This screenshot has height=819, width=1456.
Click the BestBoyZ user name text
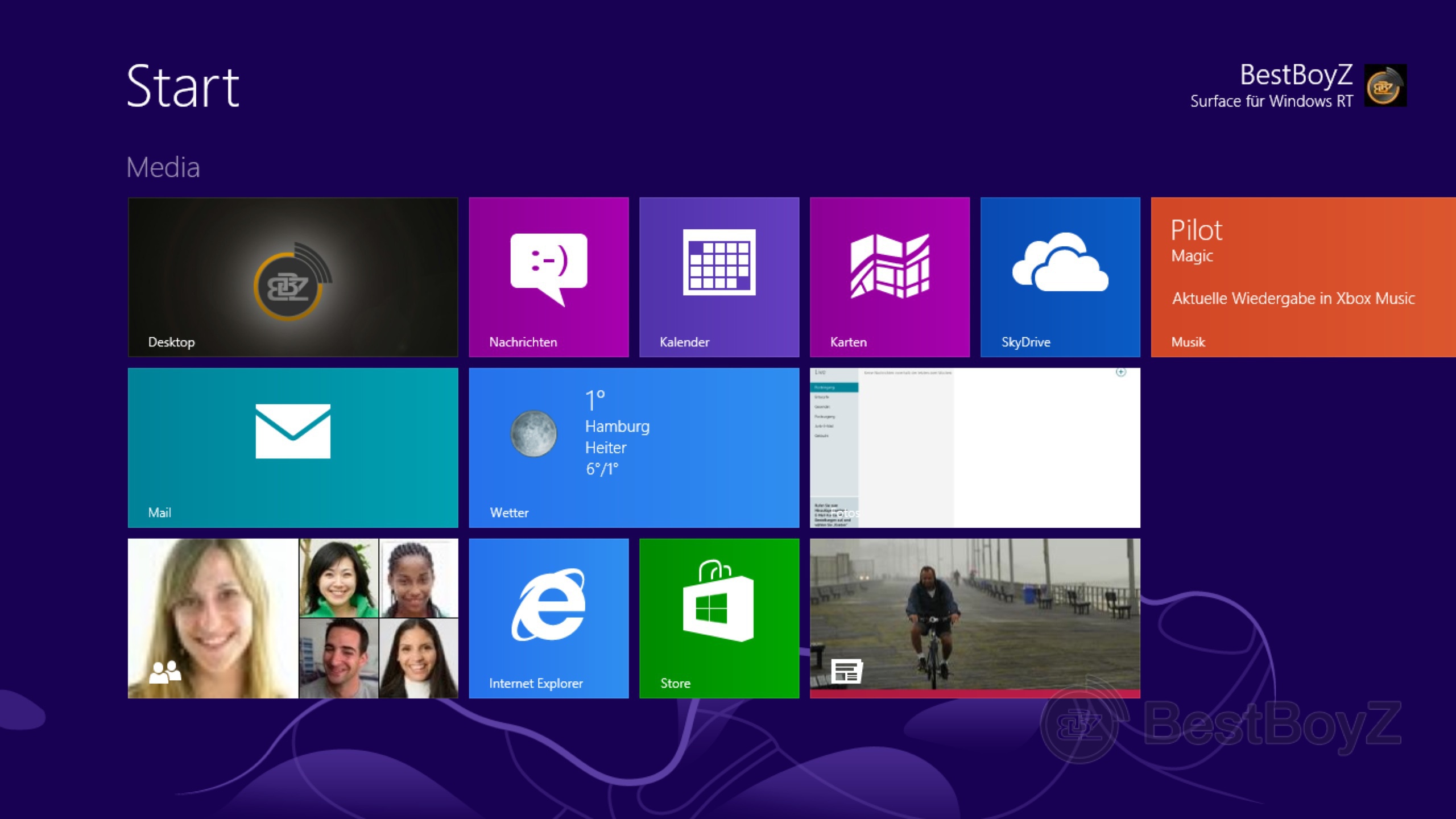tap(1296, 76)
